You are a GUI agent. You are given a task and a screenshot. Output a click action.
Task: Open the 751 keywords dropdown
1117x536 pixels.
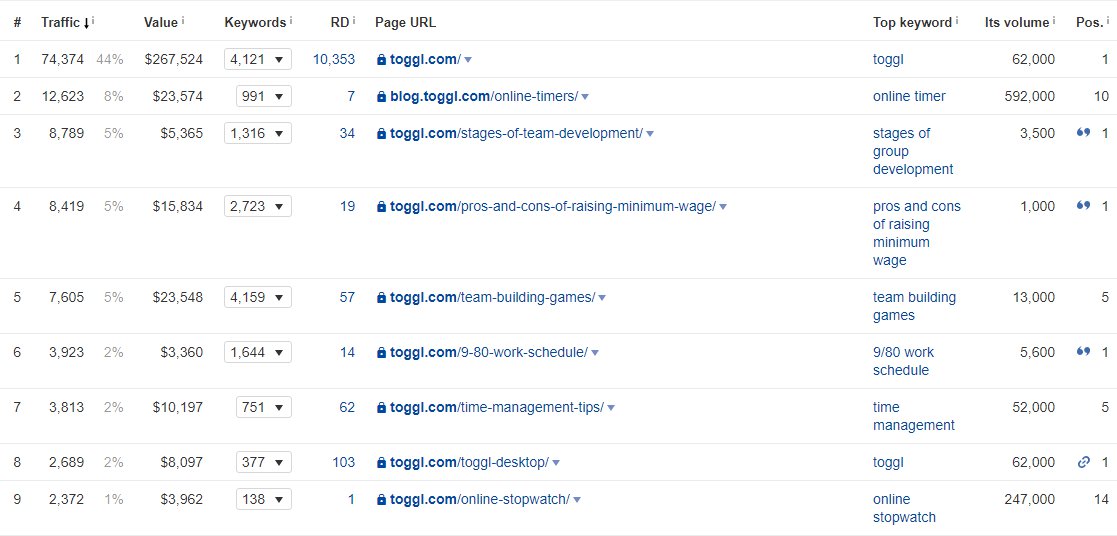coord(264,407)
